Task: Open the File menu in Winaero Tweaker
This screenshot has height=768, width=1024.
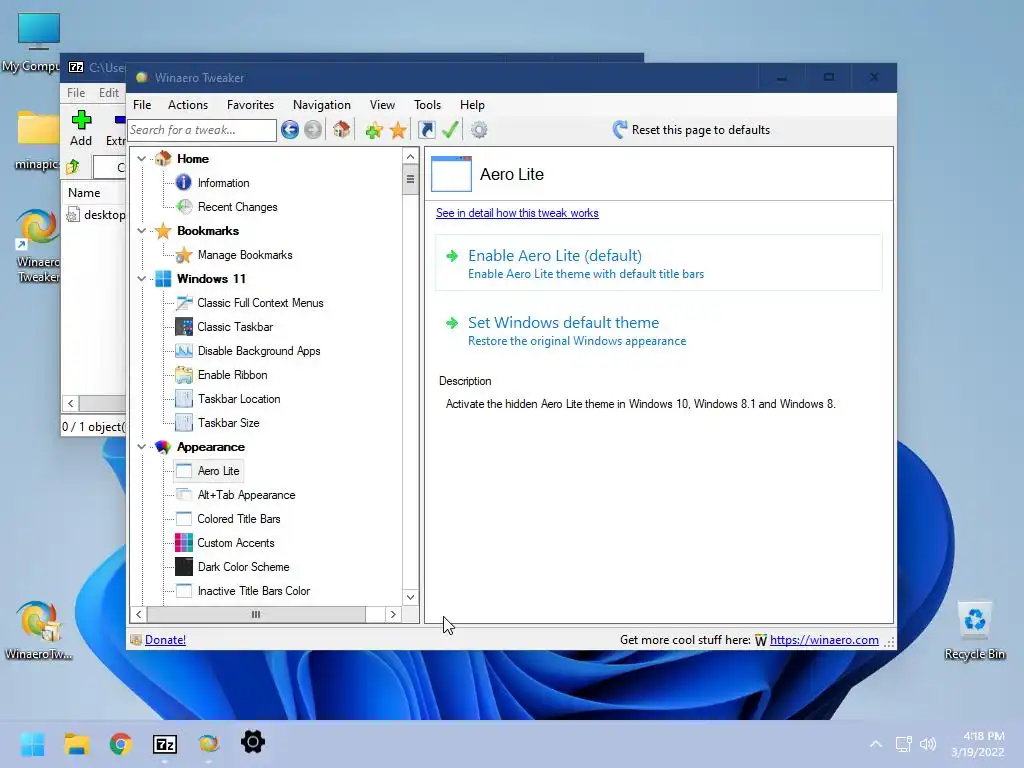Action: [x=142, y=104]
